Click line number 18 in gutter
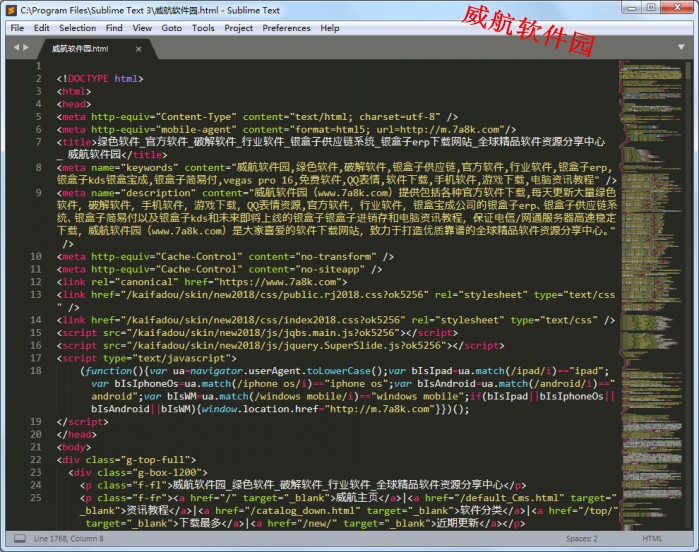The height and width of the screenshot is (552, 699). point(36,371)
